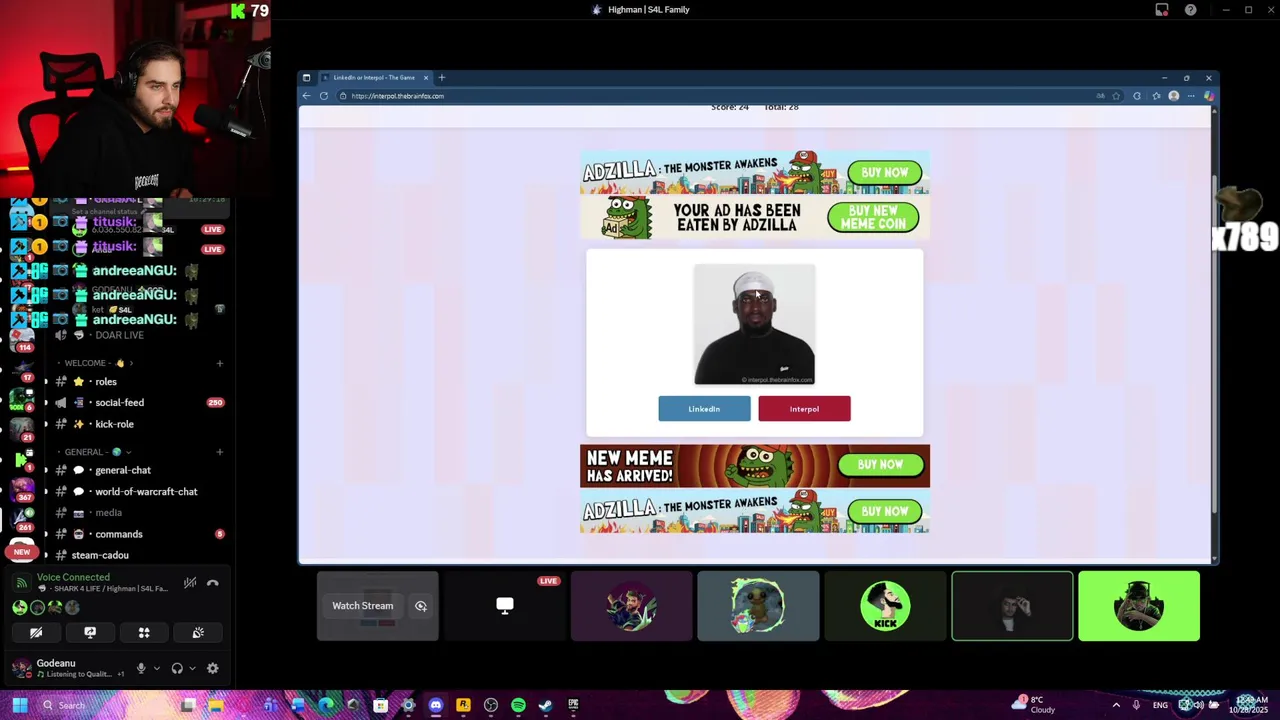Select the LIVE screen share tile
1280x720 pixels.
(x=504, y=606)
